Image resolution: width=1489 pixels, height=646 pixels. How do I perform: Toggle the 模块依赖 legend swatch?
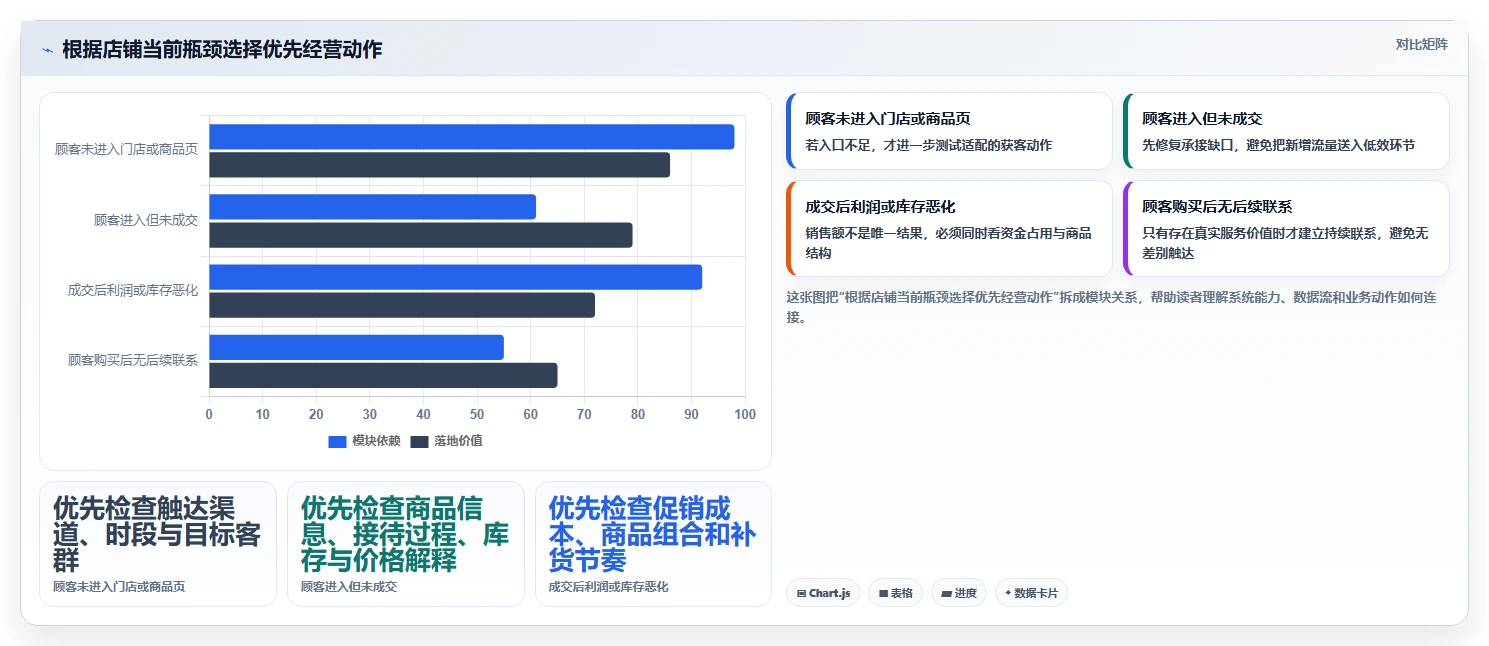click(x=337, y=441)
